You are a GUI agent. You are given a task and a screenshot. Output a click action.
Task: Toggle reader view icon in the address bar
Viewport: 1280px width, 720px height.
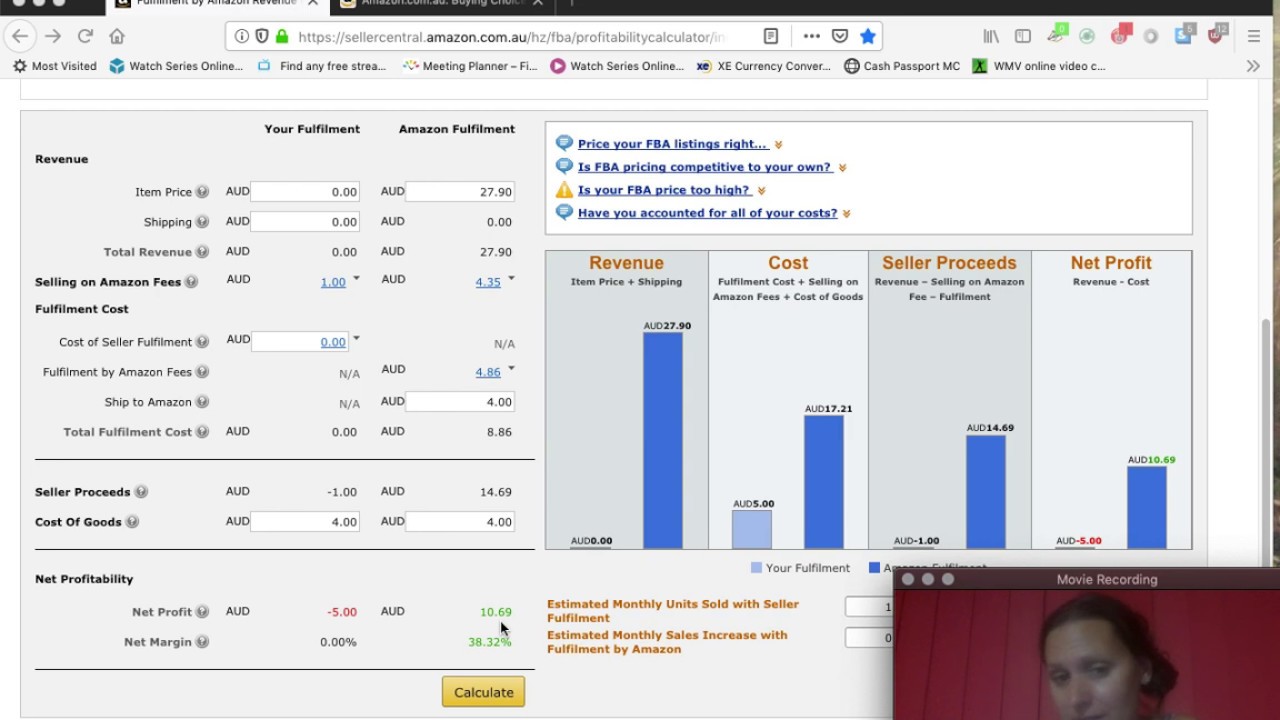(771, 36)
